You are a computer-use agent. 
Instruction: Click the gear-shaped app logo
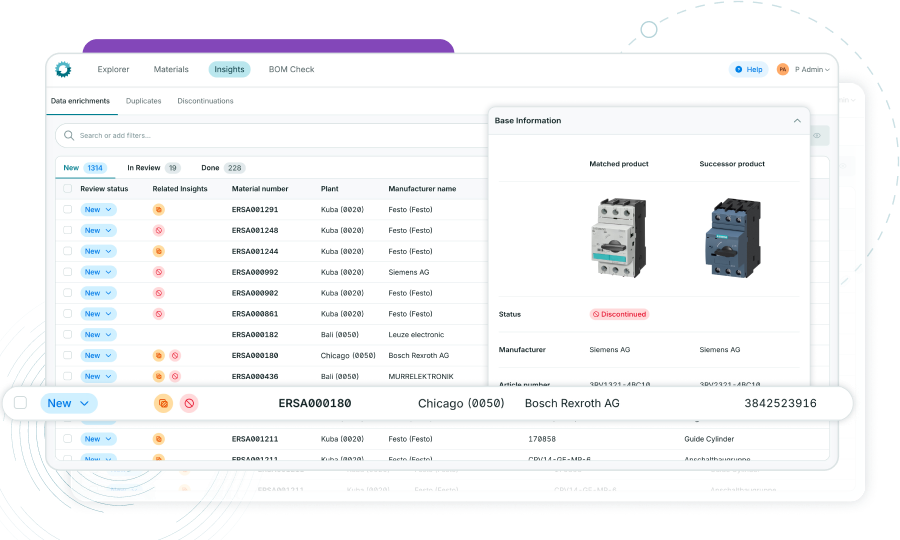(x=63, y=69)
